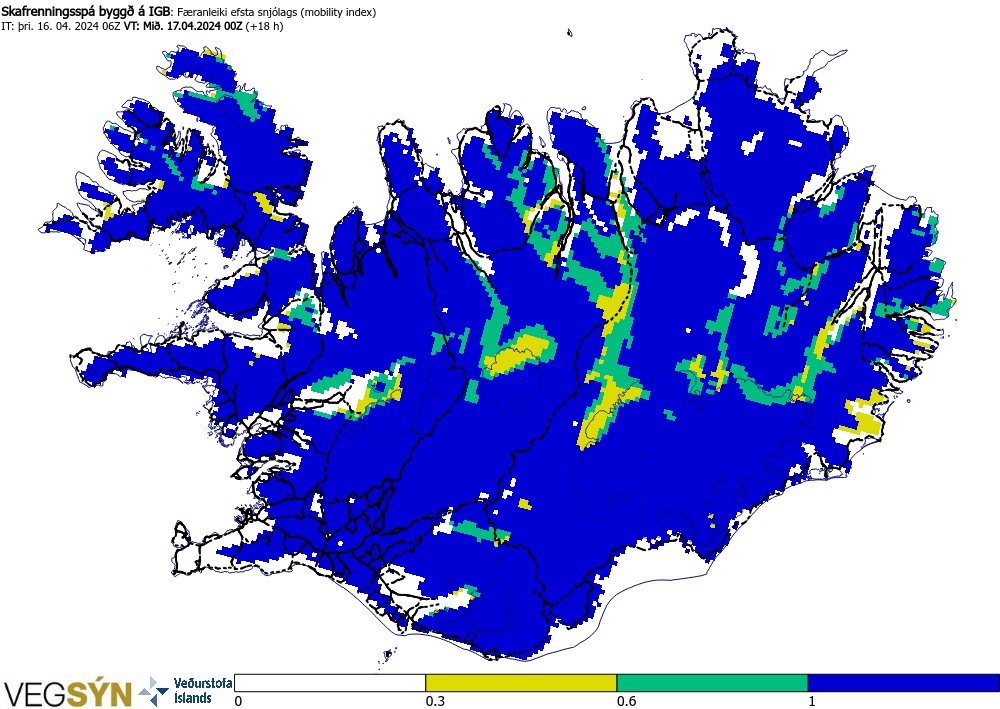Select the blue legend swatch above 1
Image resolution: width=1000 pixels, height=709 pixels.
pyautogui.click(x=904, y=683)
